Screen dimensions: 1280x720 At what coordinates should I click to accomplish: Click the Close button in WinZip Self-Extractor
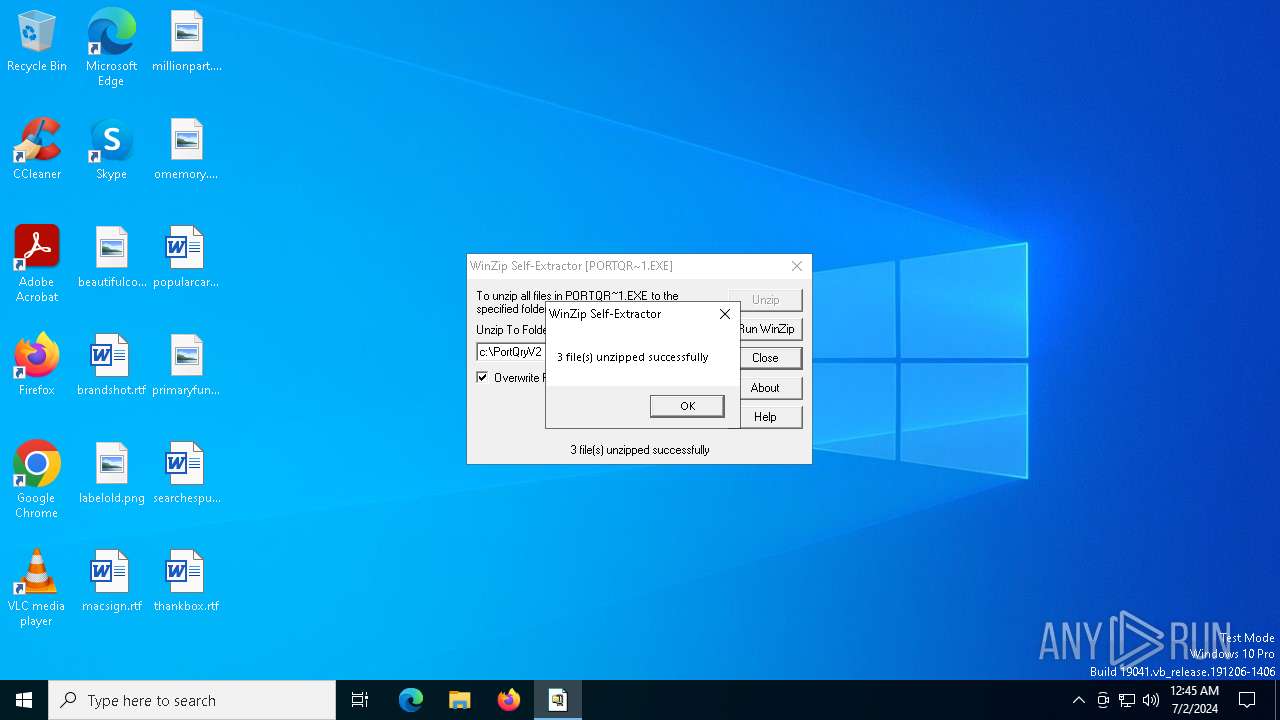765,358
